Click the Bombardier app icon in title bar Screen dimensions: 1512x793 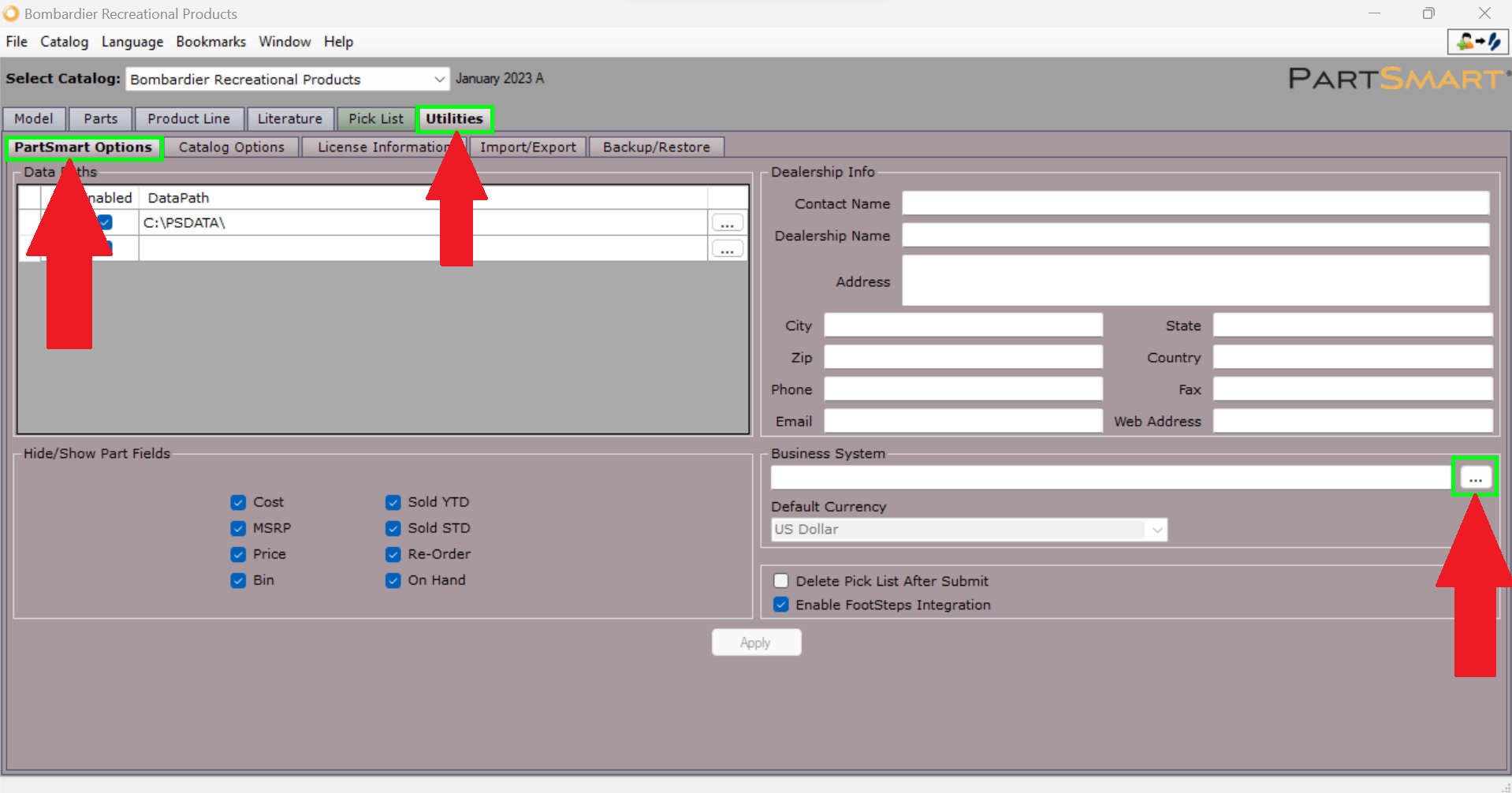pos(11,13)
